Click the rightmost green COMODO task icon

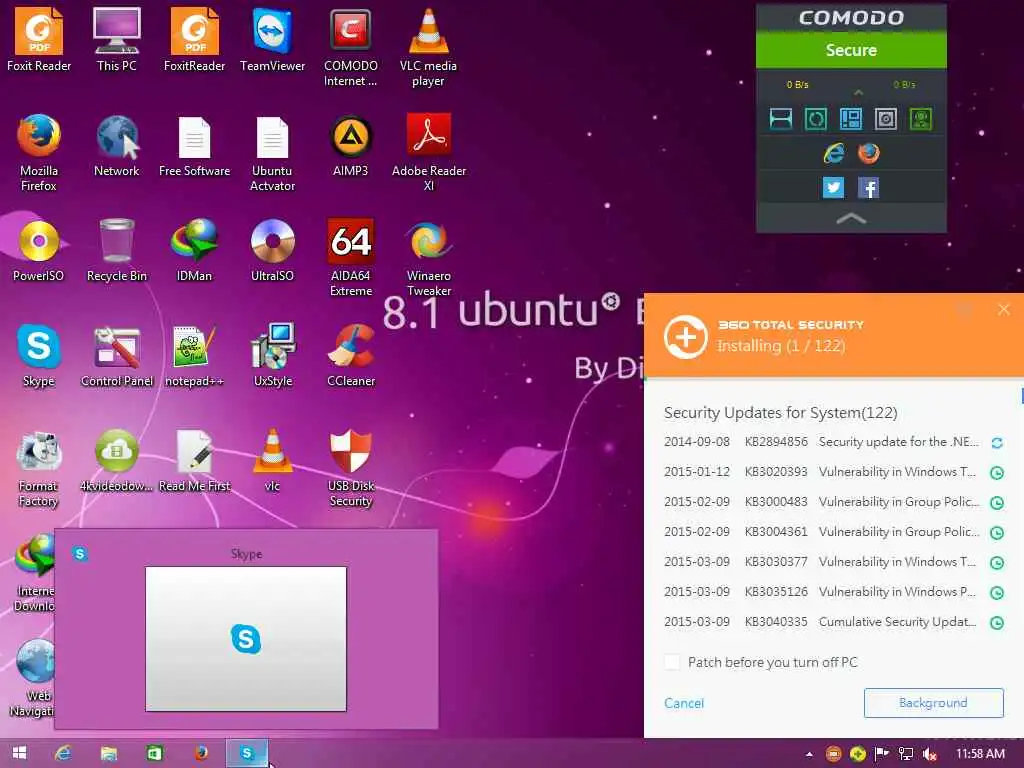coord(921,119)
